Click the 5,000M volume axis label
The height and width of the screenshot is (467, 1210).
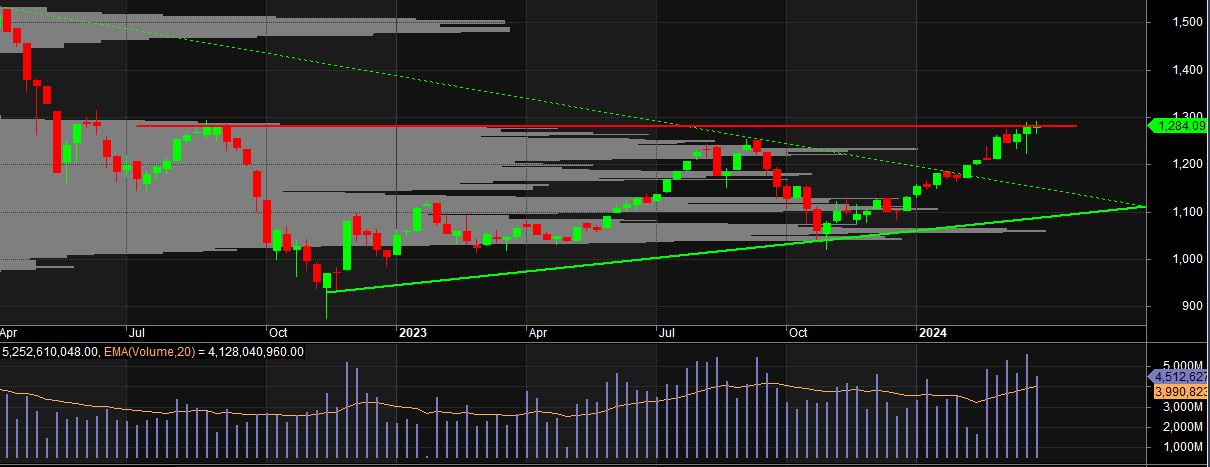[x=1181, y=365]
